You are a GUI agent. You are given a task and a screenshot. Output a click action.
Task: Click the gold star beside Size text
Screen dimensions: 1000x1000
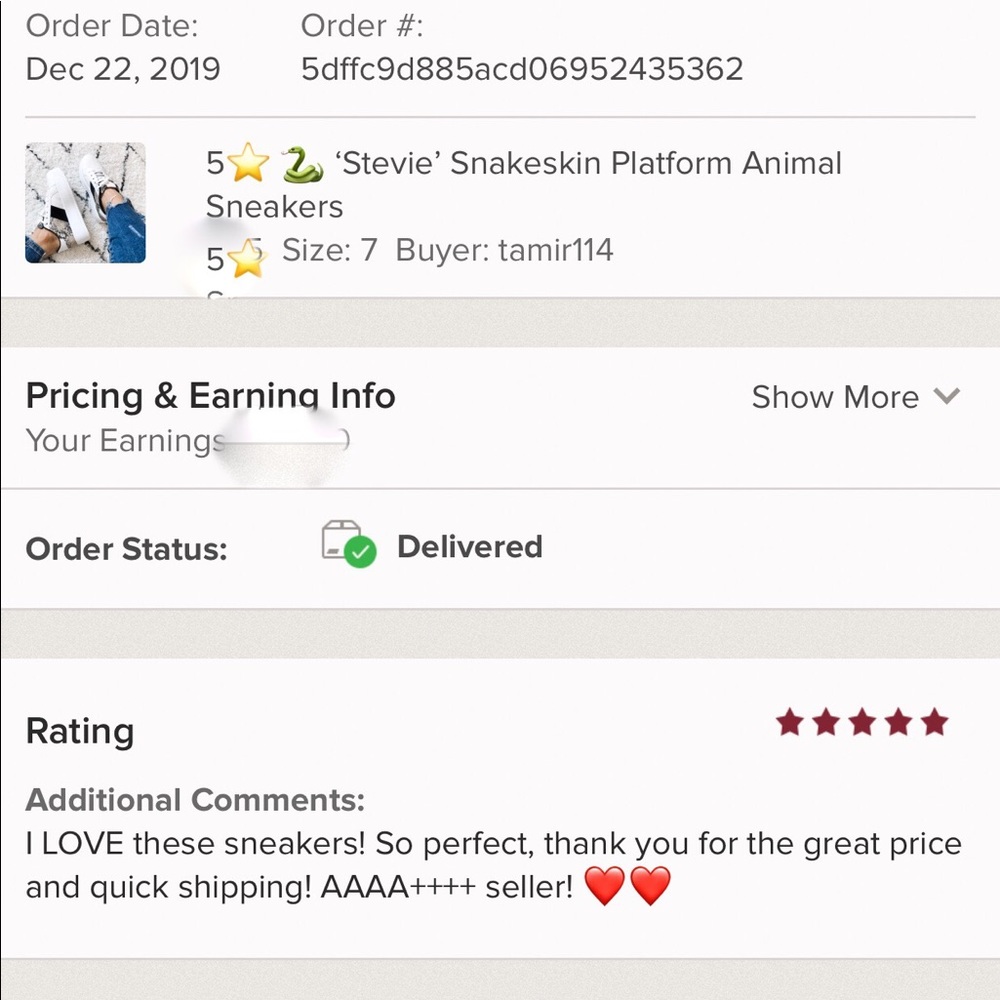246,259
